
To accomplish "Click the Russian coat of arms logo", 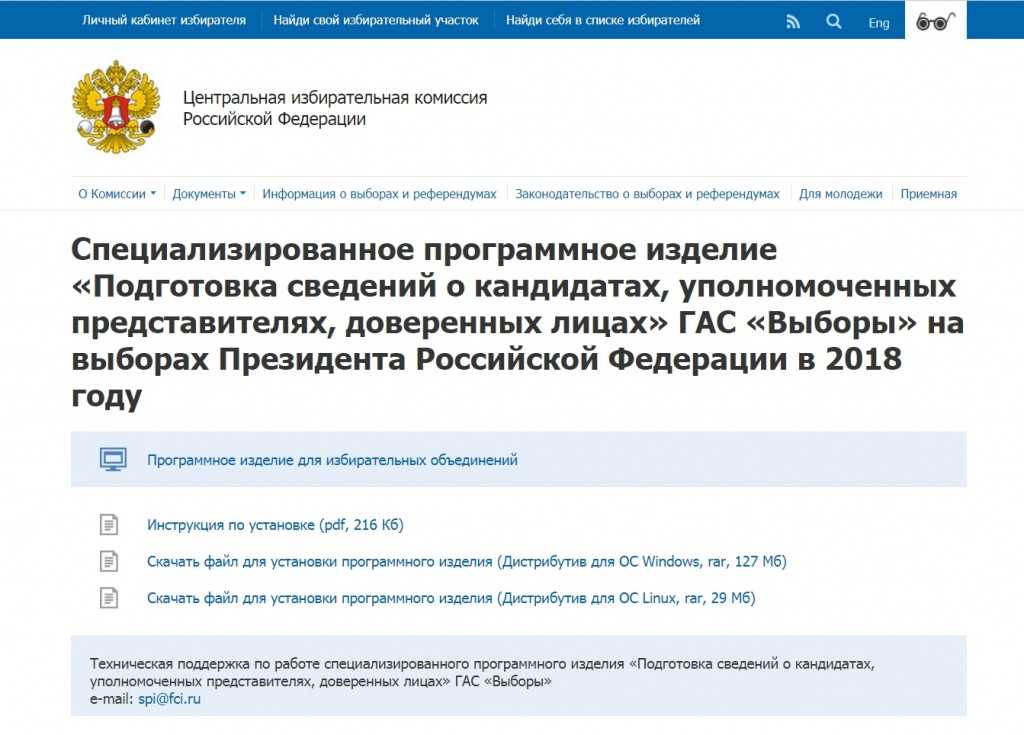I will tap(116, 106).
